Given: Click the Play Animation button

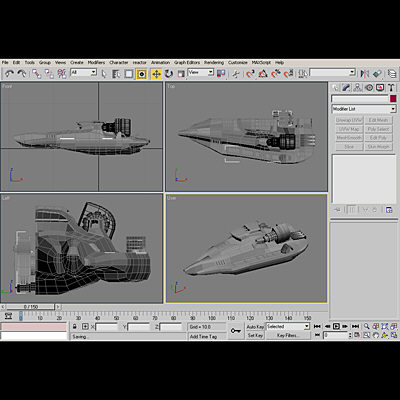Looking at the screenshot, I should [336, 326].
